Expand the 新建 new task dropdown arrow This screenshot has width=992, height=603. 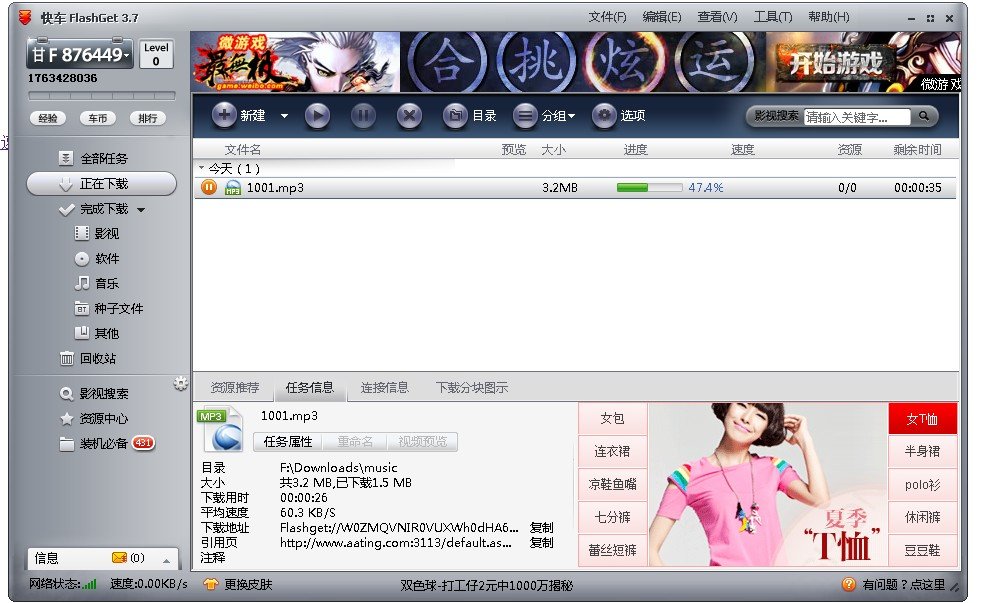(284, 116)
